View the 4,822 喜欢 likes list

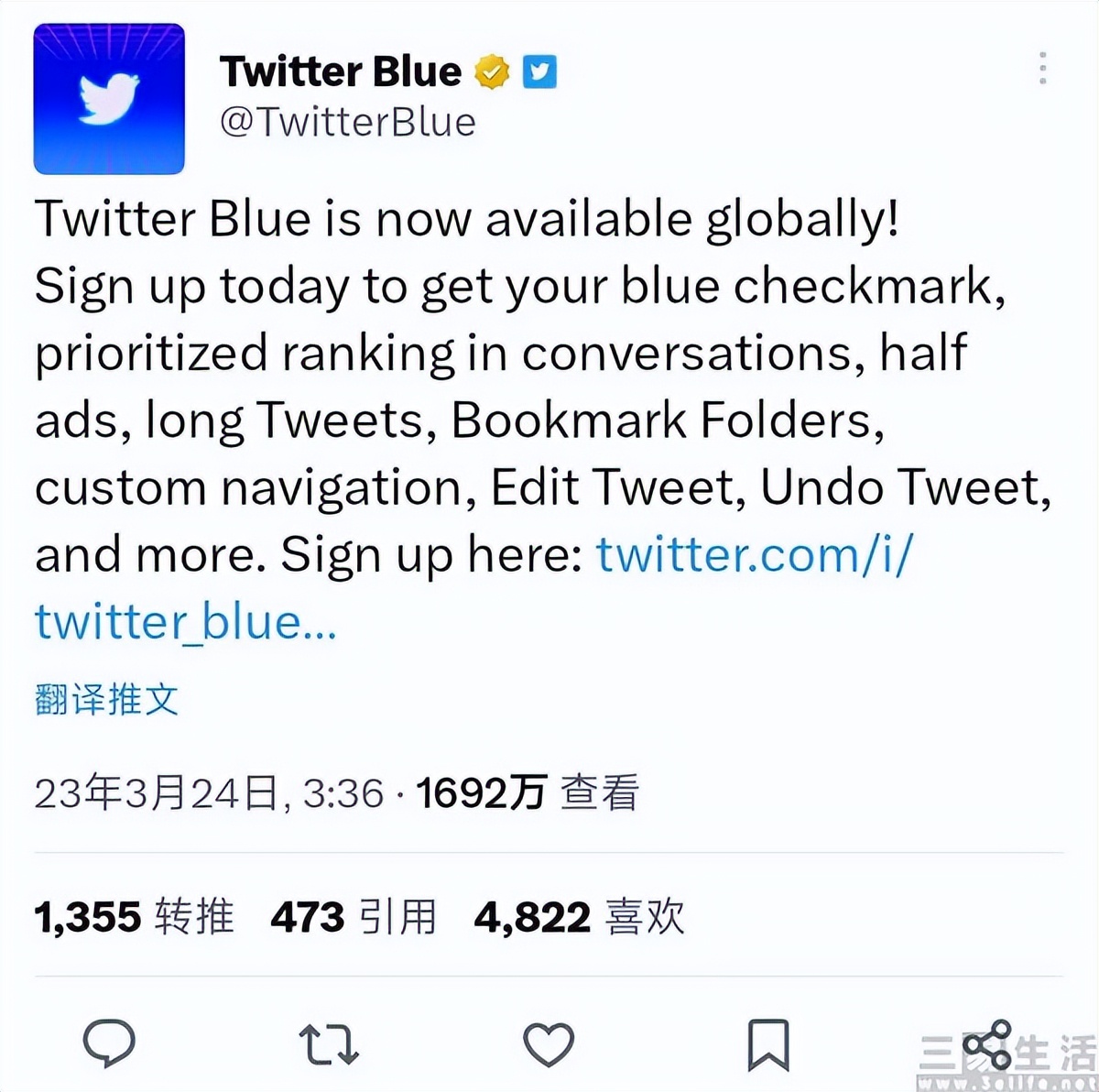(x=577, y=915)
